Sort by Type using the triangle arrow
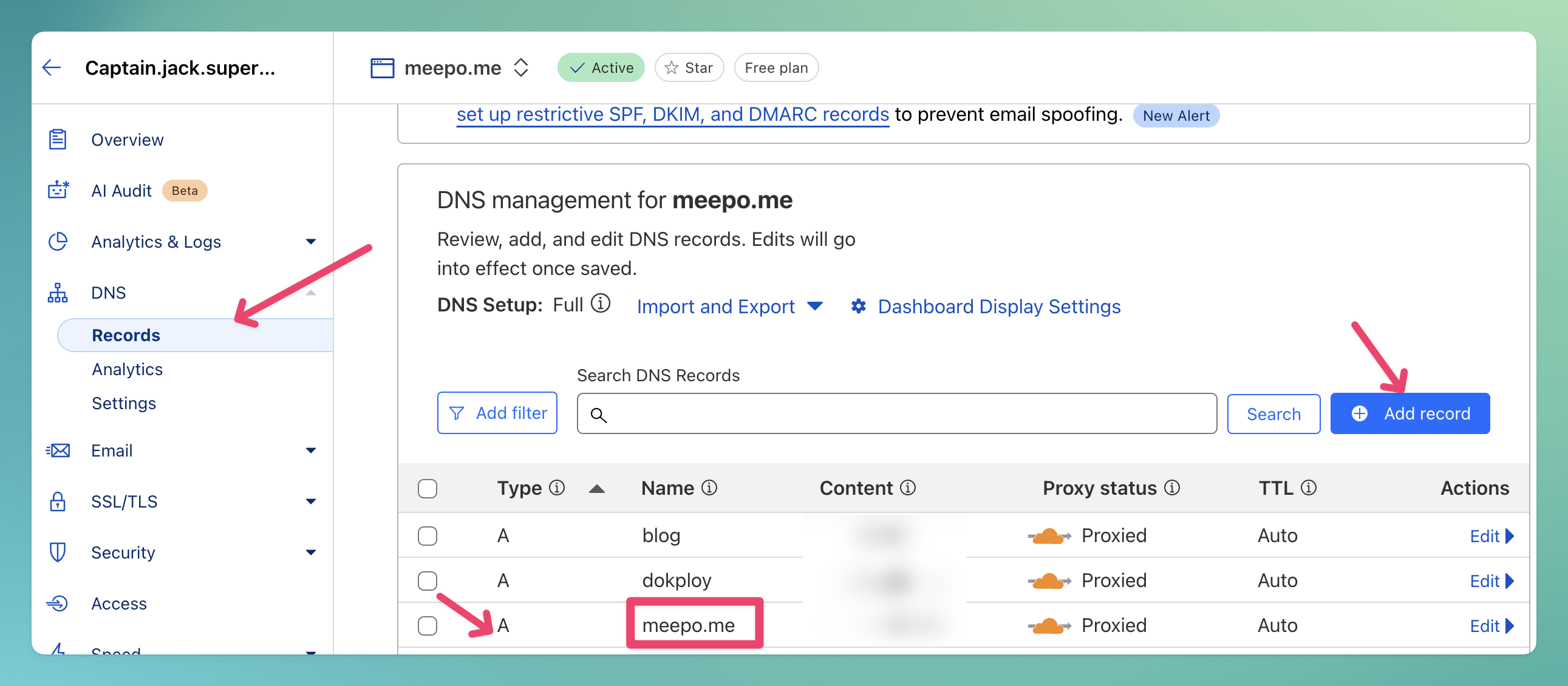Image resolution: width=1568 pixels, height=686 pixels. tap(596, 489)
